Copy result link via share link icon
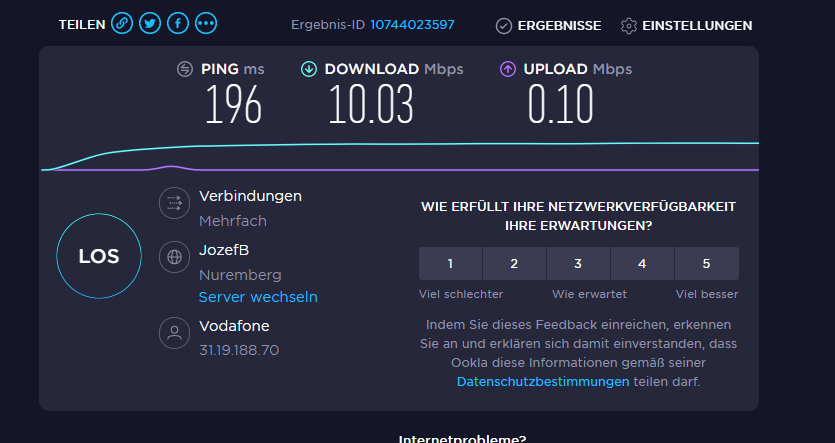 pos(122,23)
